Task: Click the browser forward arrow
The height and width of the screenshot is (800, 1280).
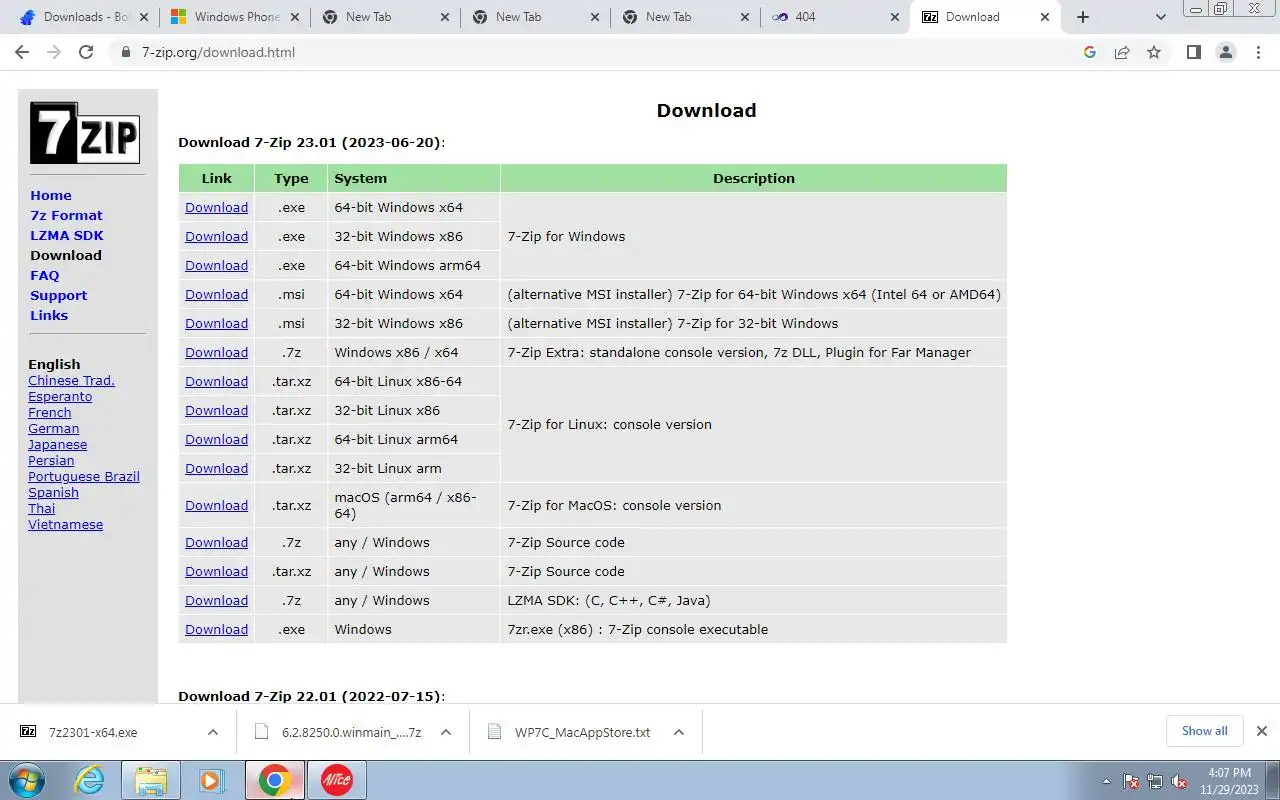Action: (x=54, y=52)
